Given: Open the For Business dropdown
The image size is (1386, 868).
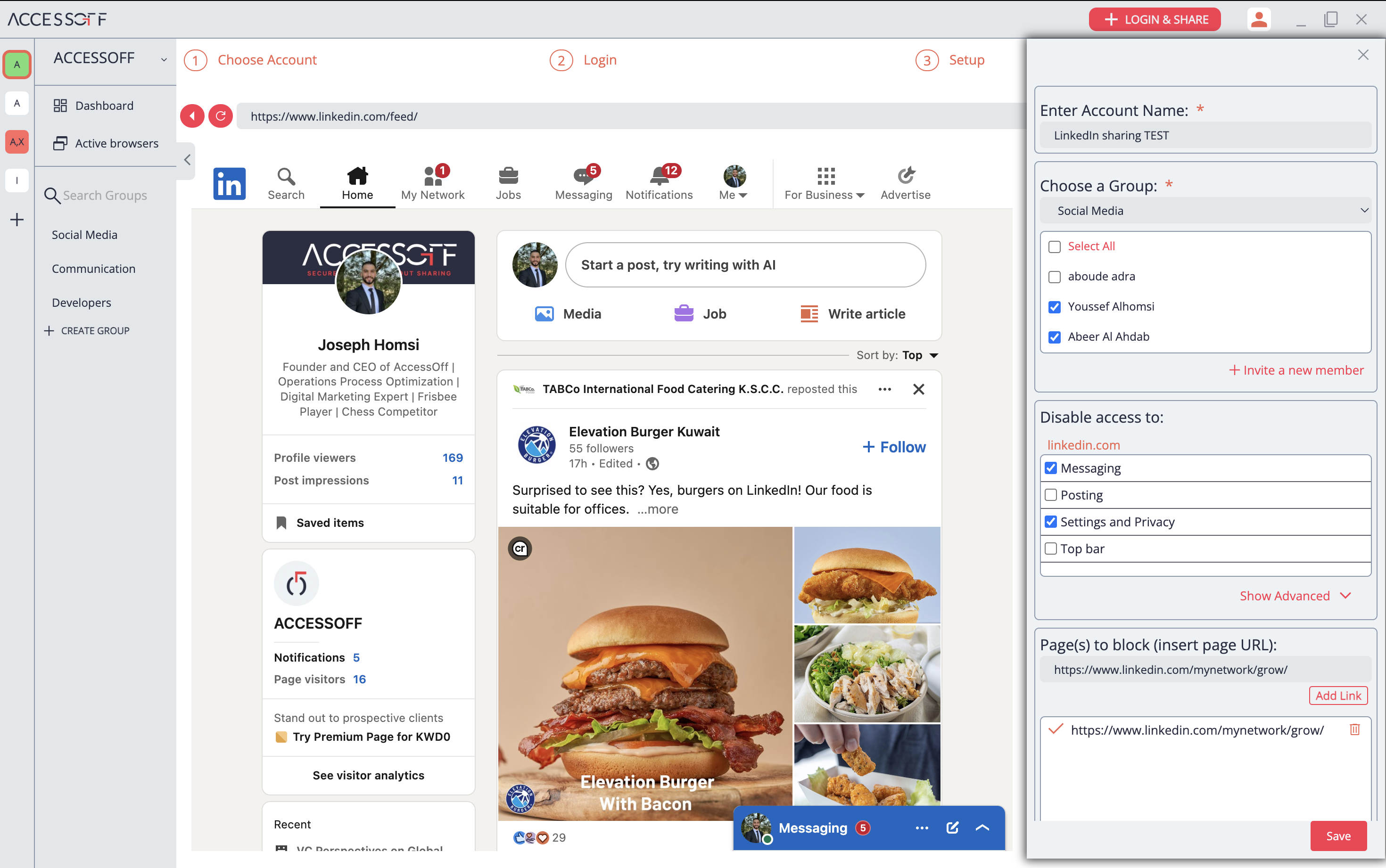Looking at the screenshot, I should tap(825, 184).
